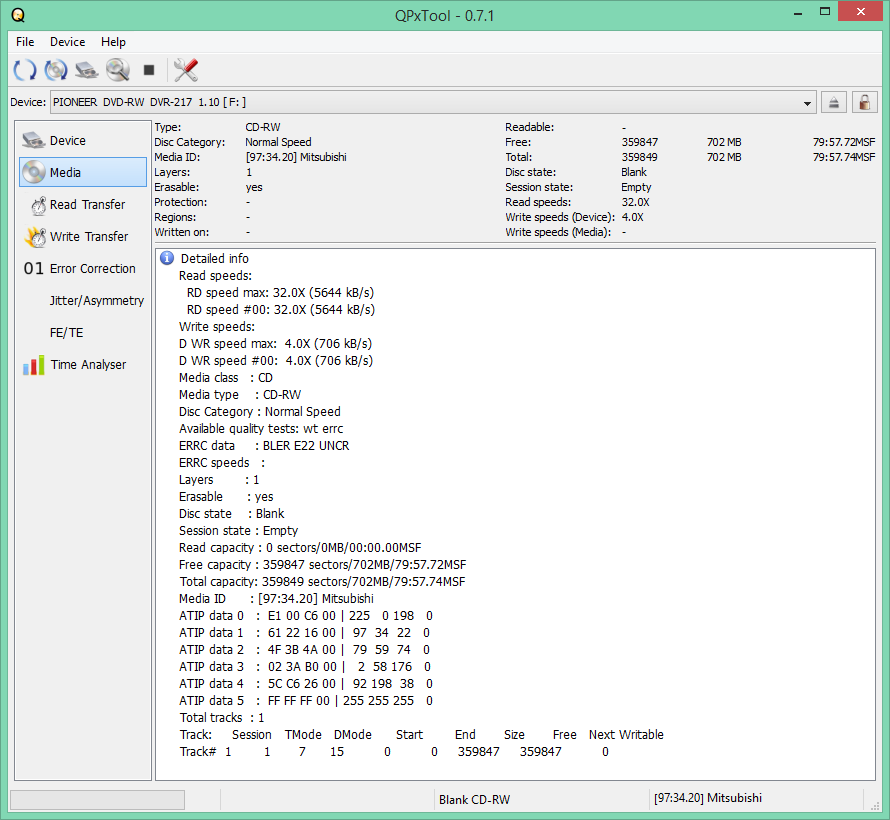Click the Read Transfer stopwatch icon
890x820 pixels.
[38, 205]
